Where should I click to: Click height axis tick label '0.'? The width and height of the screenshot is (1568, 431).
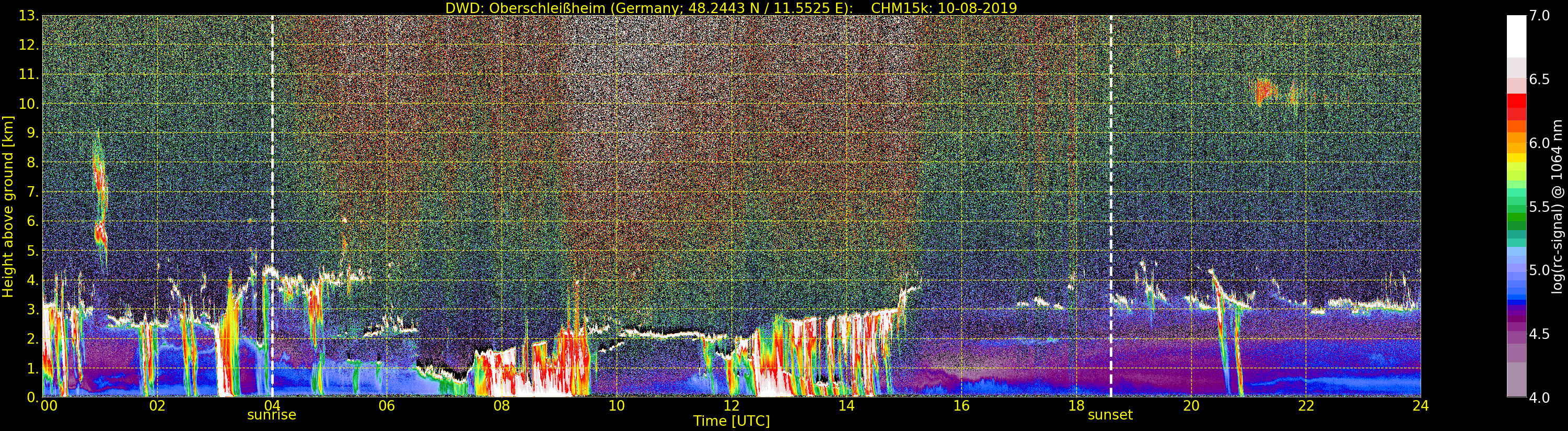(x=32, y=397)
